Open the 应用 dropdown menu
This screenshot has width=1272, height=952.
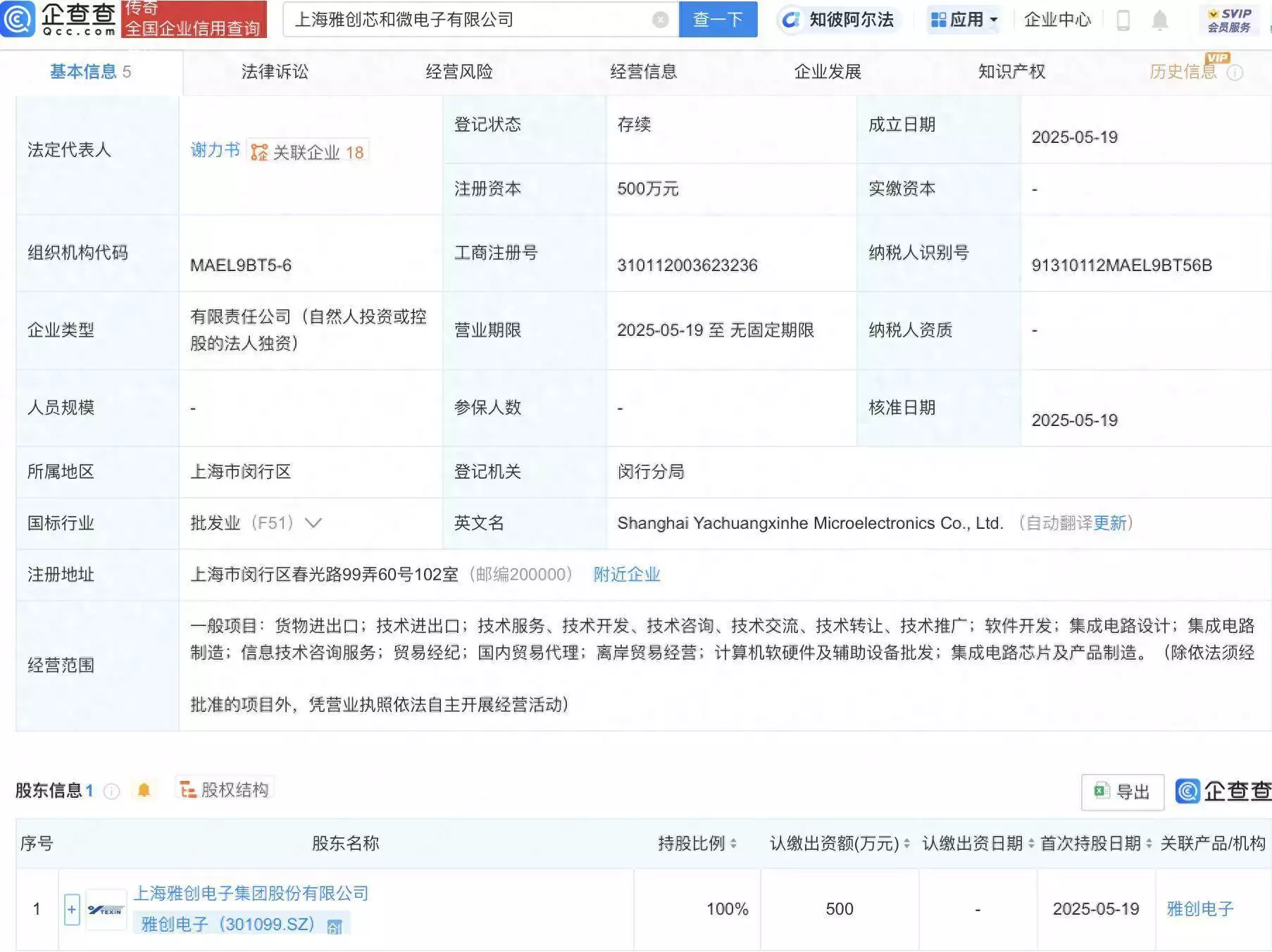pos(963,20)
